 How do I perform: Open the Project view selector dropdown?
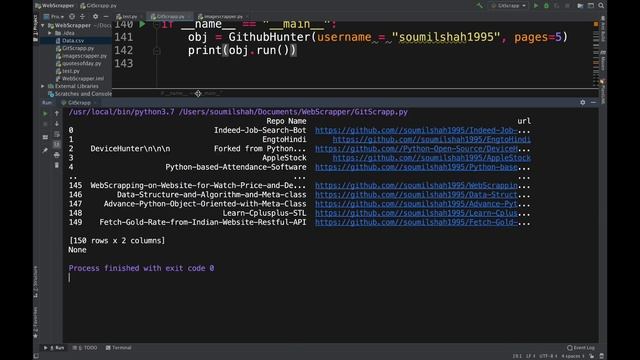coord(53,17)
